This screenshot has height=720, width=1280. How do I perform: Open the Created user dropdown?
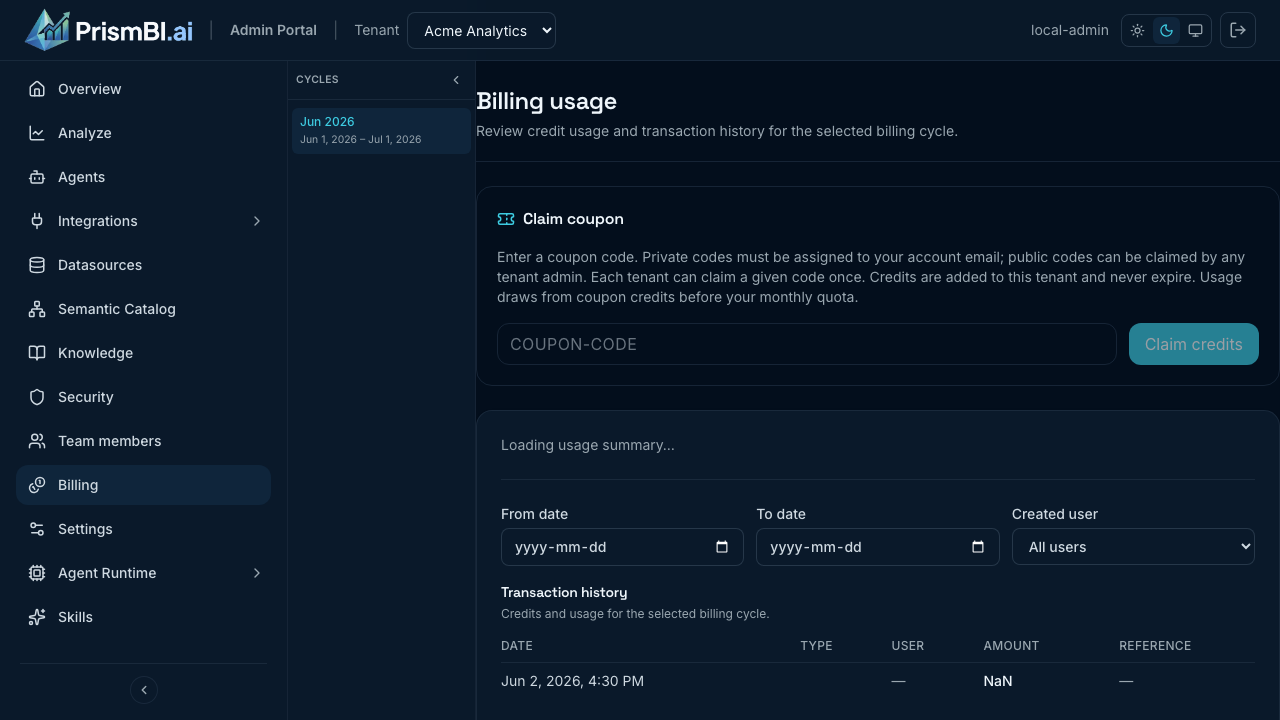click(1133, 547)
